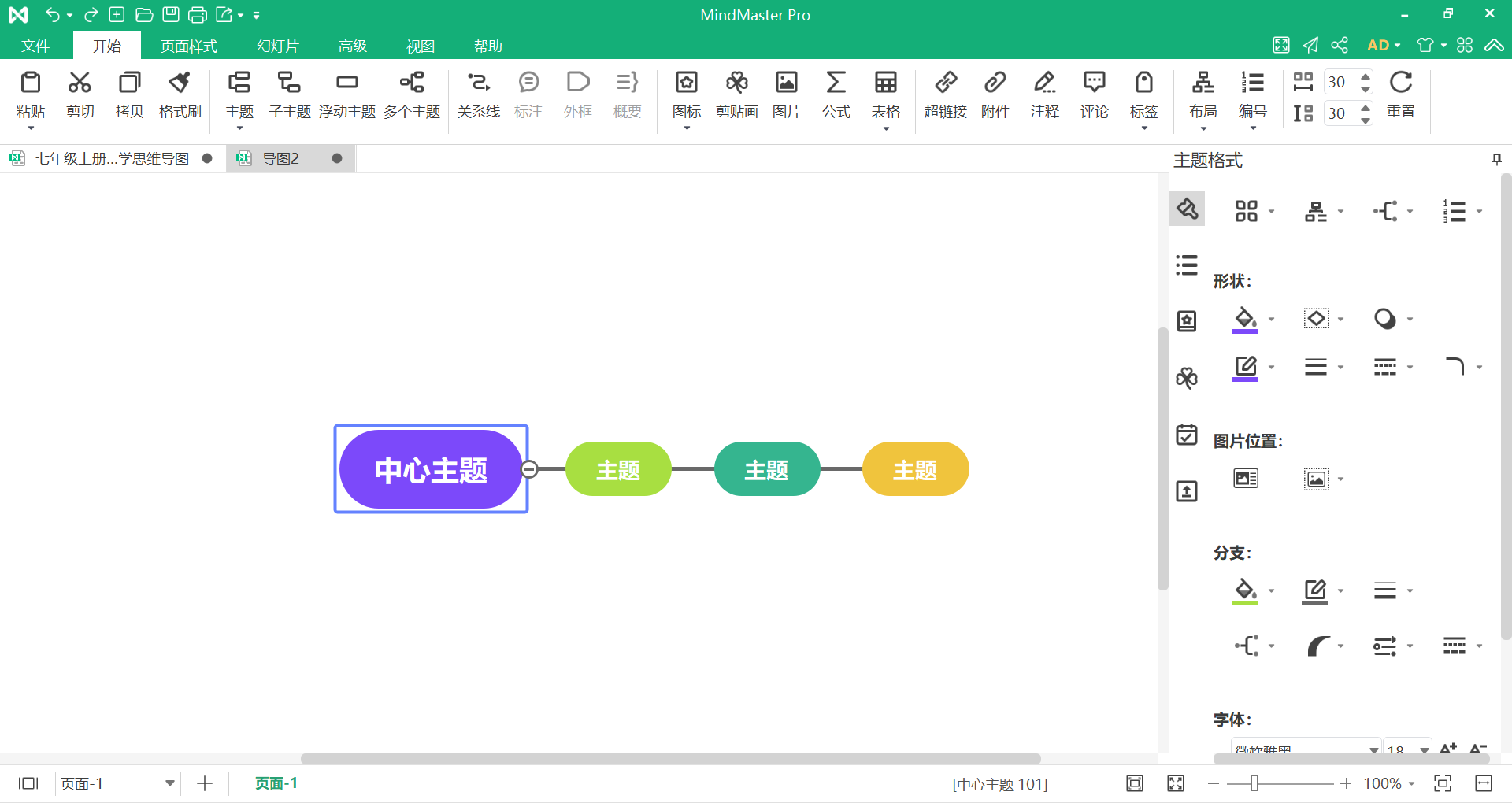Screen dimensions: 1512x803
Task: Collapse the central topic branch toggle
Action: (530, 469)
